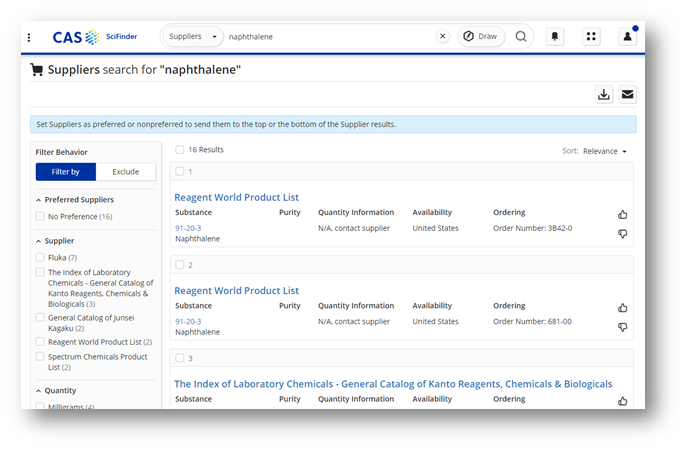Click the naphthalene search input field
687x451 pixels.
329,36
